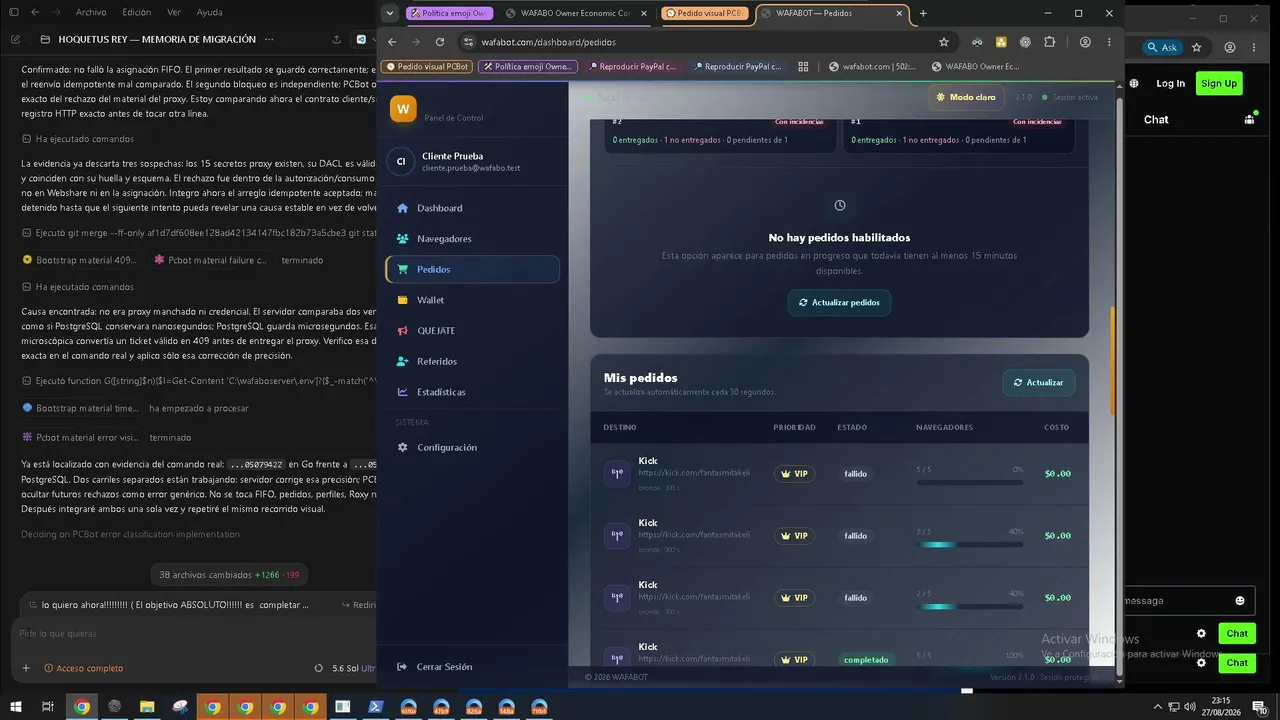Reload the wafabot.com page
This screenshot has width=1280, height=720.
(440, 42)
